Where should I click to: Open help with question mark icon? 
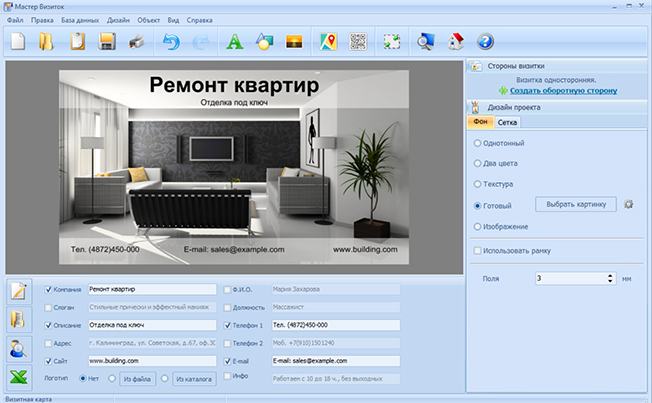(485, 42)
